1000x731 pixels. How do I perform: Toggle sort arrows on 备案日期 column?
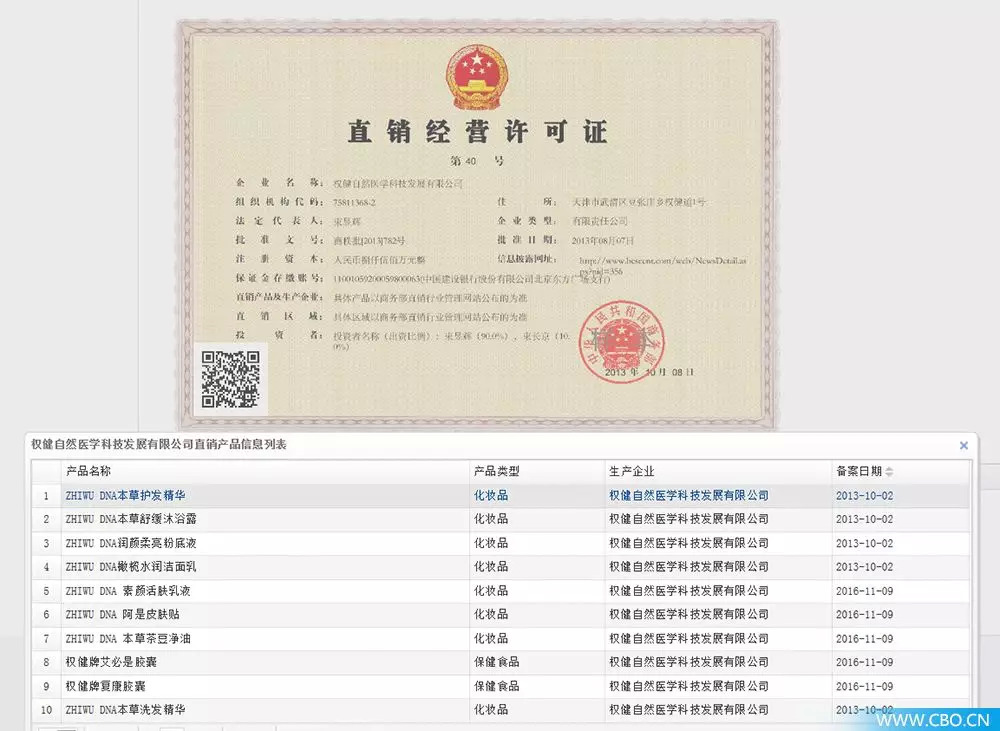889,472
